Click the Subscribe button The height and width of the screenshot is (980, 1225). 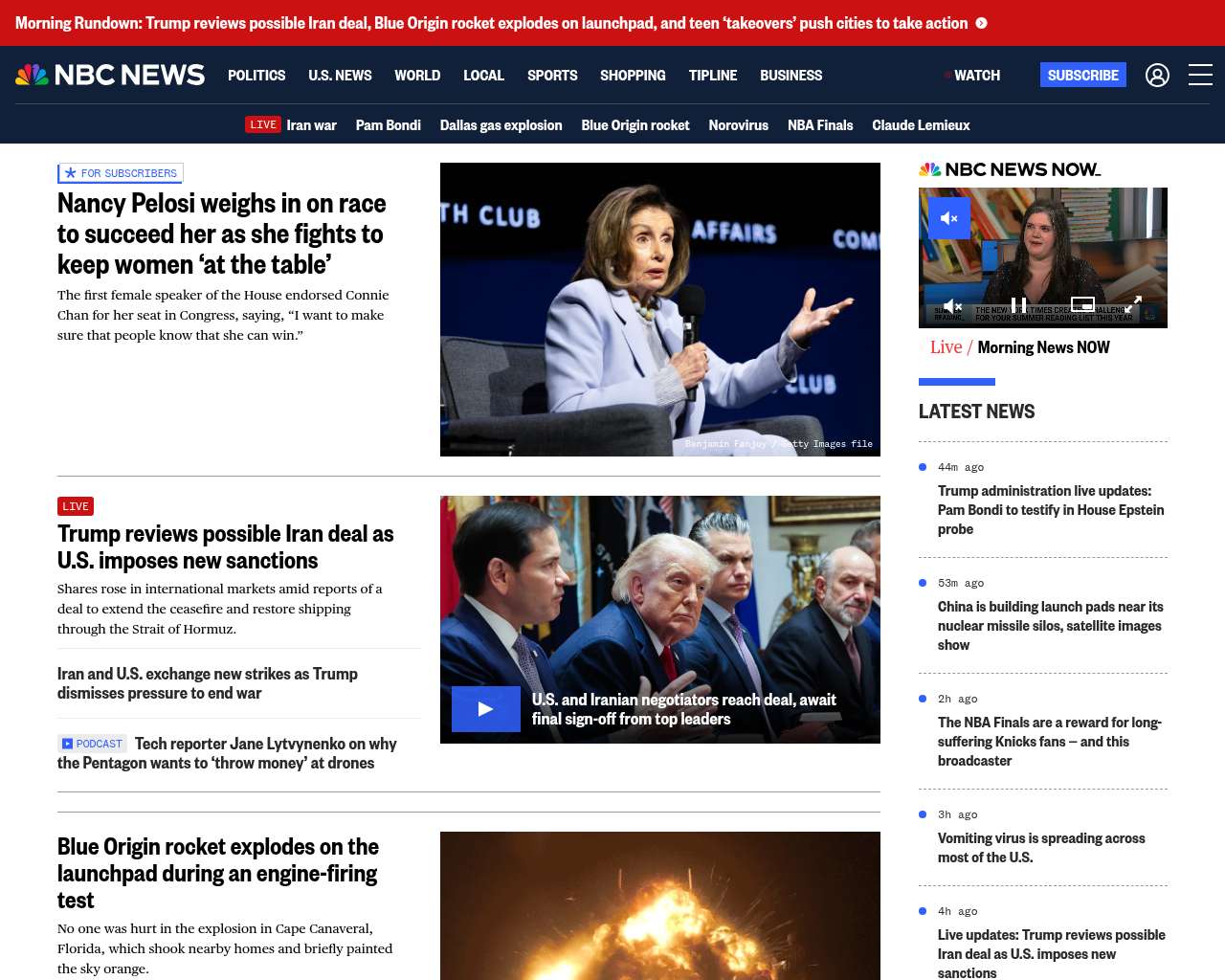coord(1082,75)
